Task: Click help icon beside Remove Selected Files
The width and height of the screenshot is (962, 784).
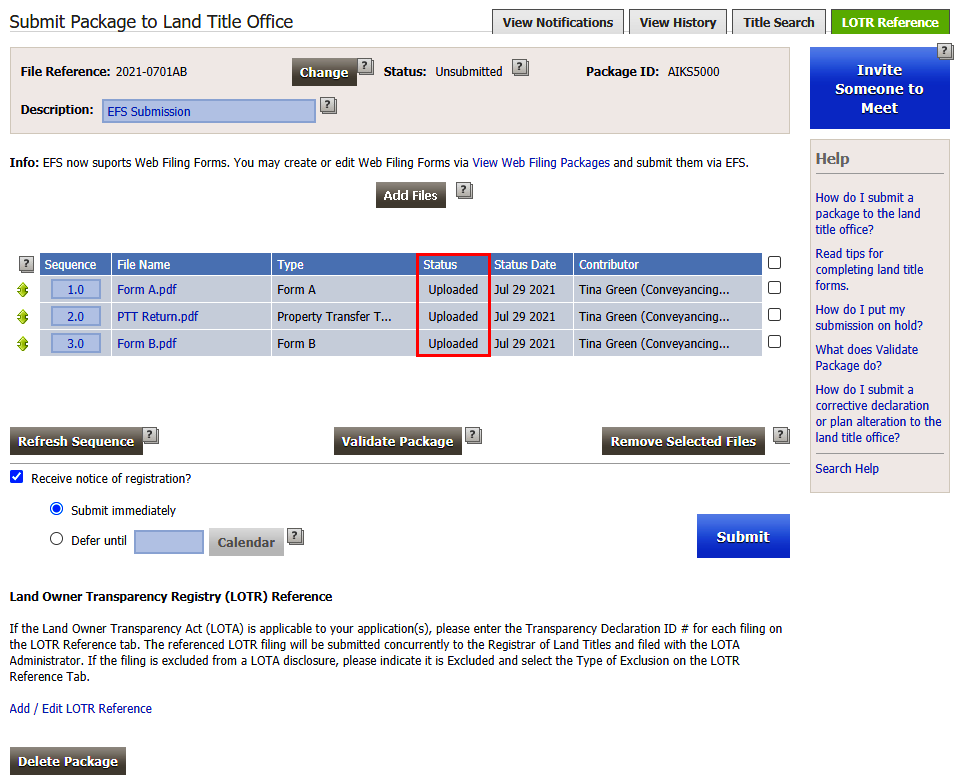Action: click(781, 436)
